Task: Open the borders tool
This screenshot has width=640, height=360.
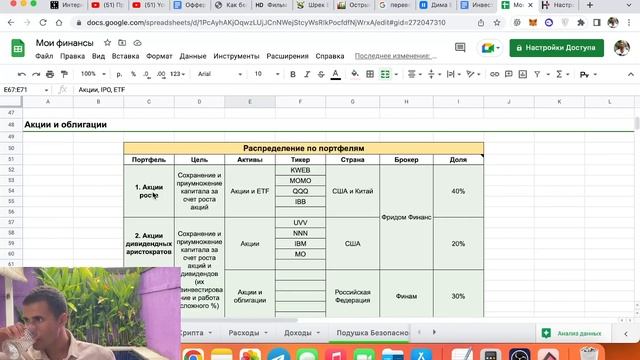Action: click(x=370, y=74)
